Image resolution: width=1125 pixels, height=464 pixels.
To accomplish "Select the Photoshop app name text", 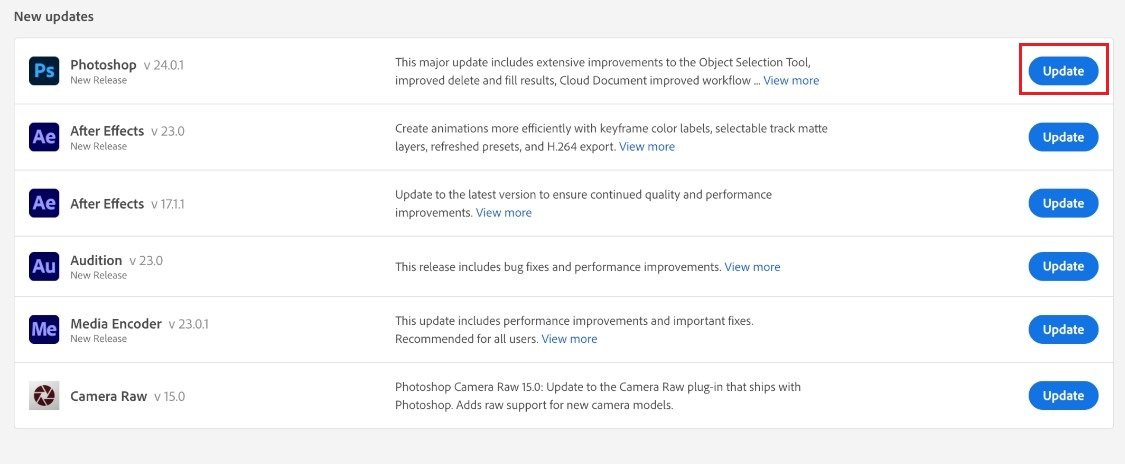I will (x=103, y=65).
